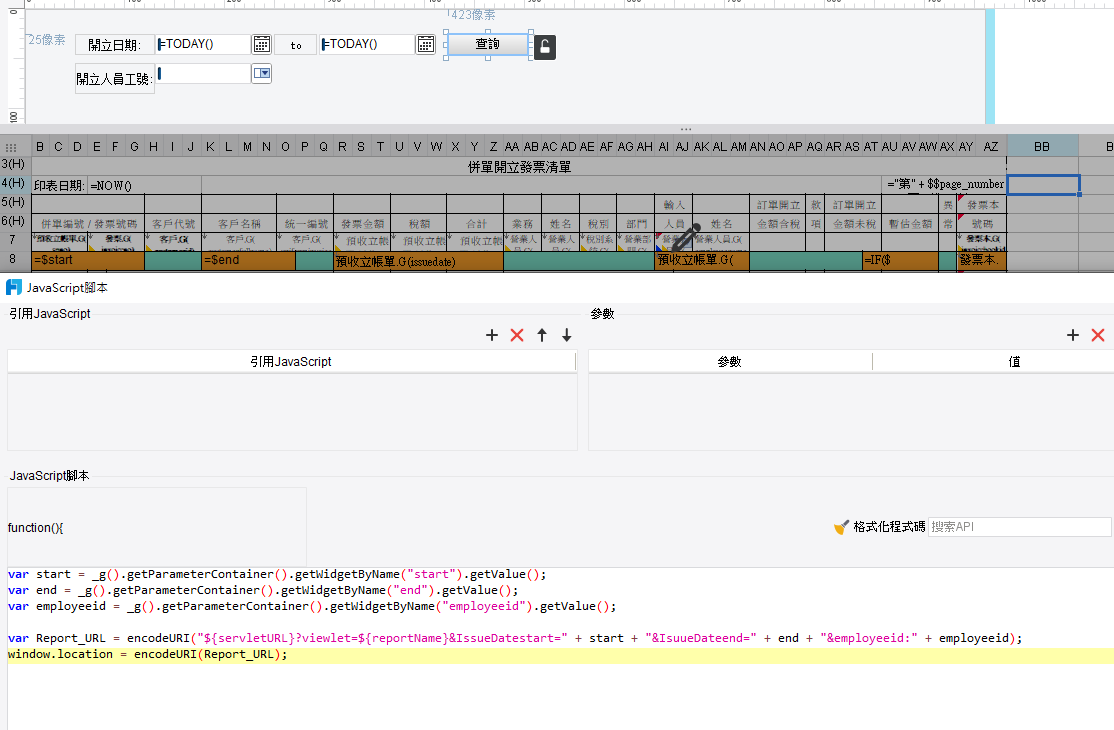Click the broom icon for 格式化程式碼

(841, 527)
